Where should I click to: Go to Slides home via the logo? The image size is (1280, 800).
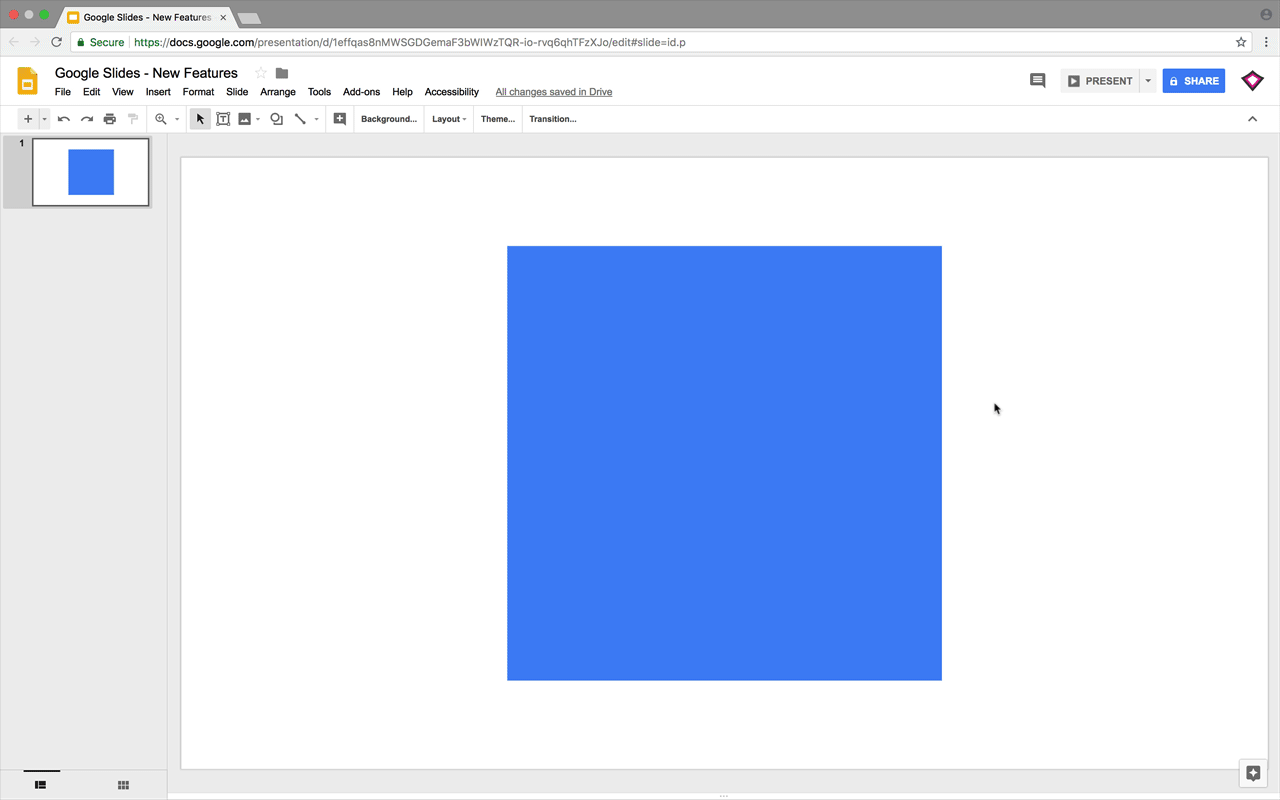(x=28, y=81)
